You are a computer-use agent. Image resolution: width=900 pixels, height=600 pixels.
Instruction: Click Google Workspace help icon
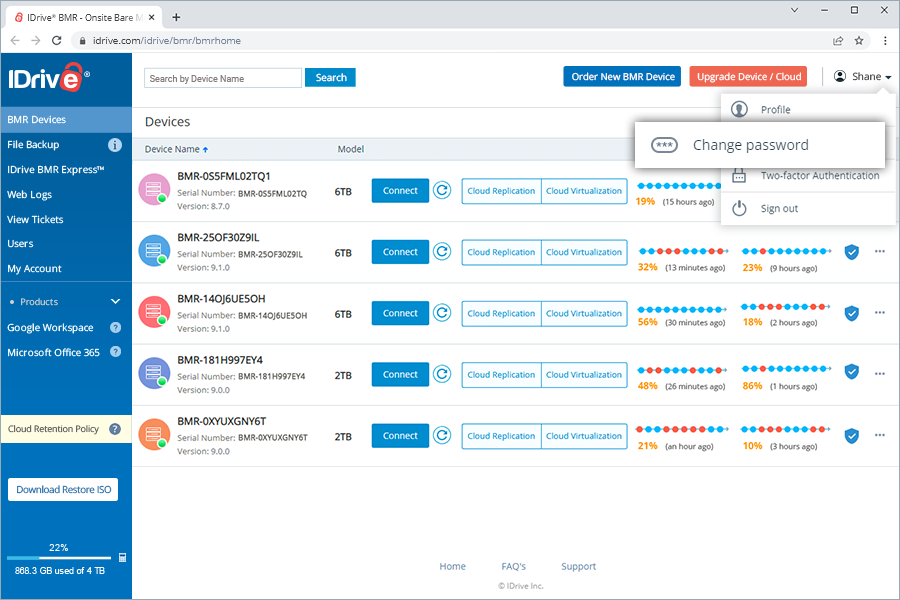pyautogui.click(x=115, y=327)
